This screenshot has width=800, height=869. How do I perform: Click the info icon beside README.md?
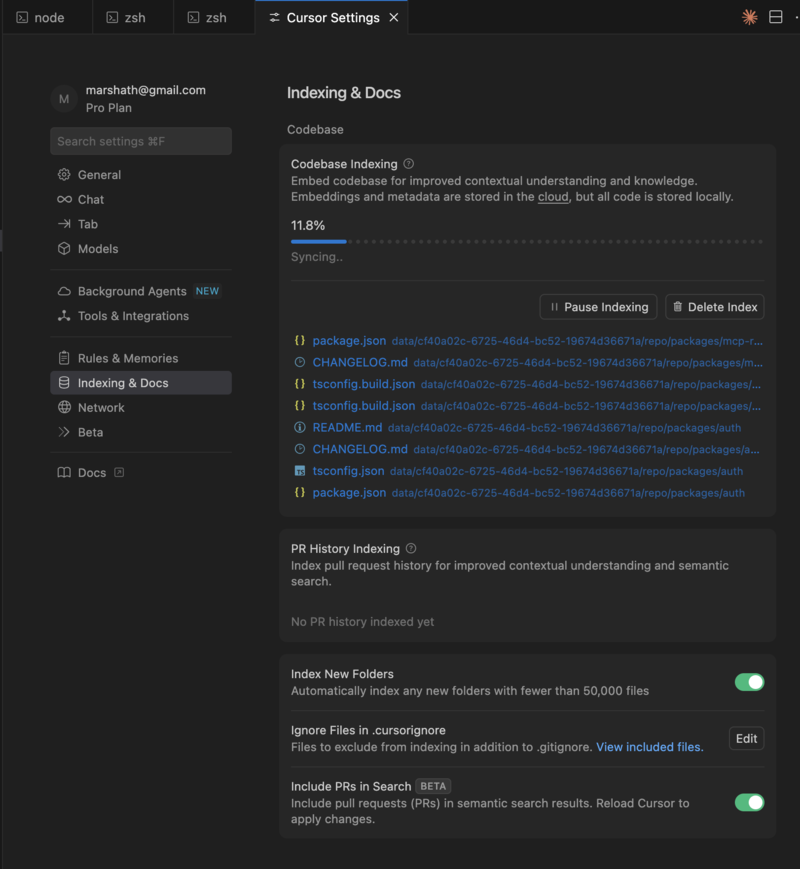[x=300, y=427]
